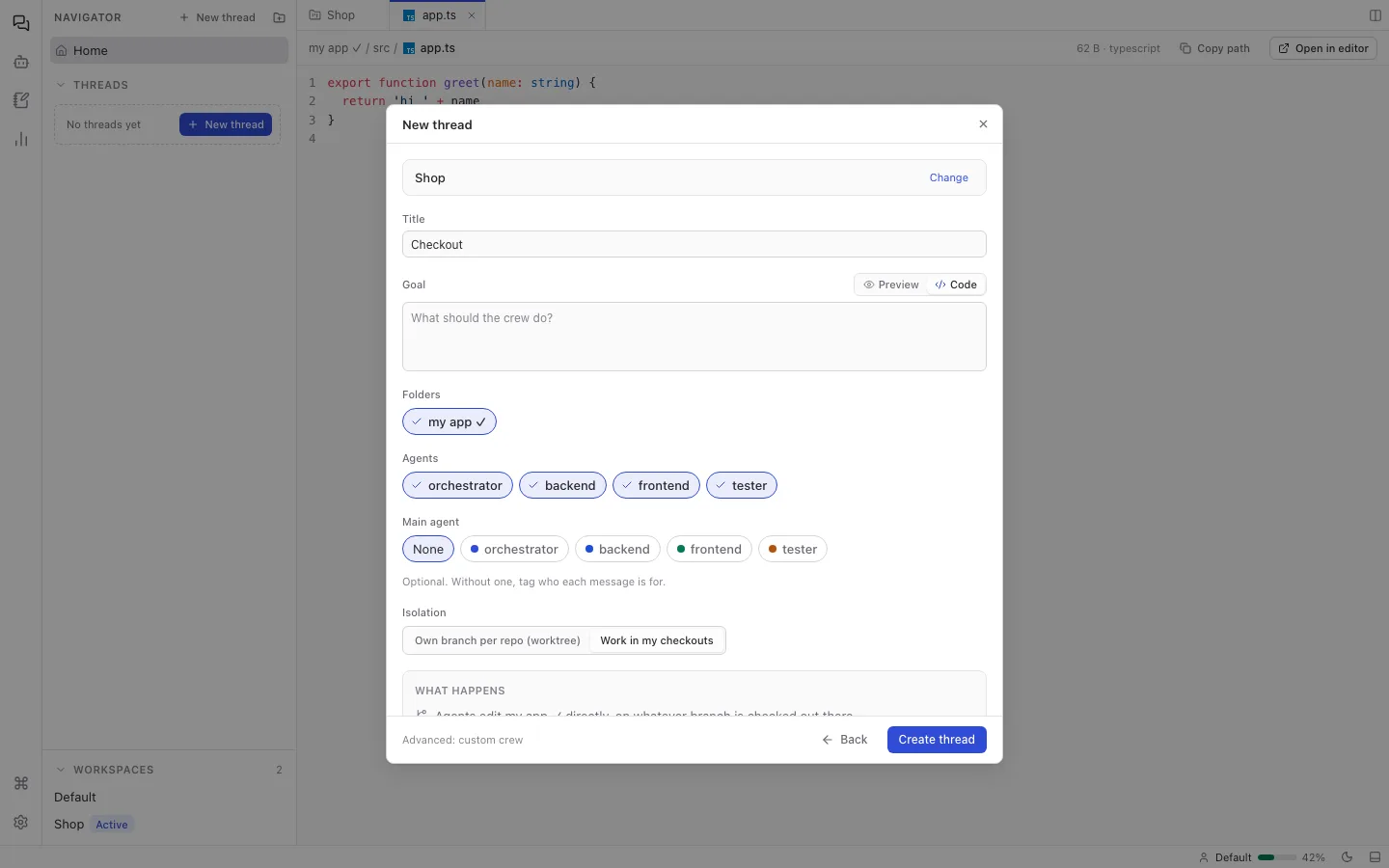Collapse the Workspaces section
Image resolution: width=1389 pixels, height=868 pixels.
(x=104, y=770)
